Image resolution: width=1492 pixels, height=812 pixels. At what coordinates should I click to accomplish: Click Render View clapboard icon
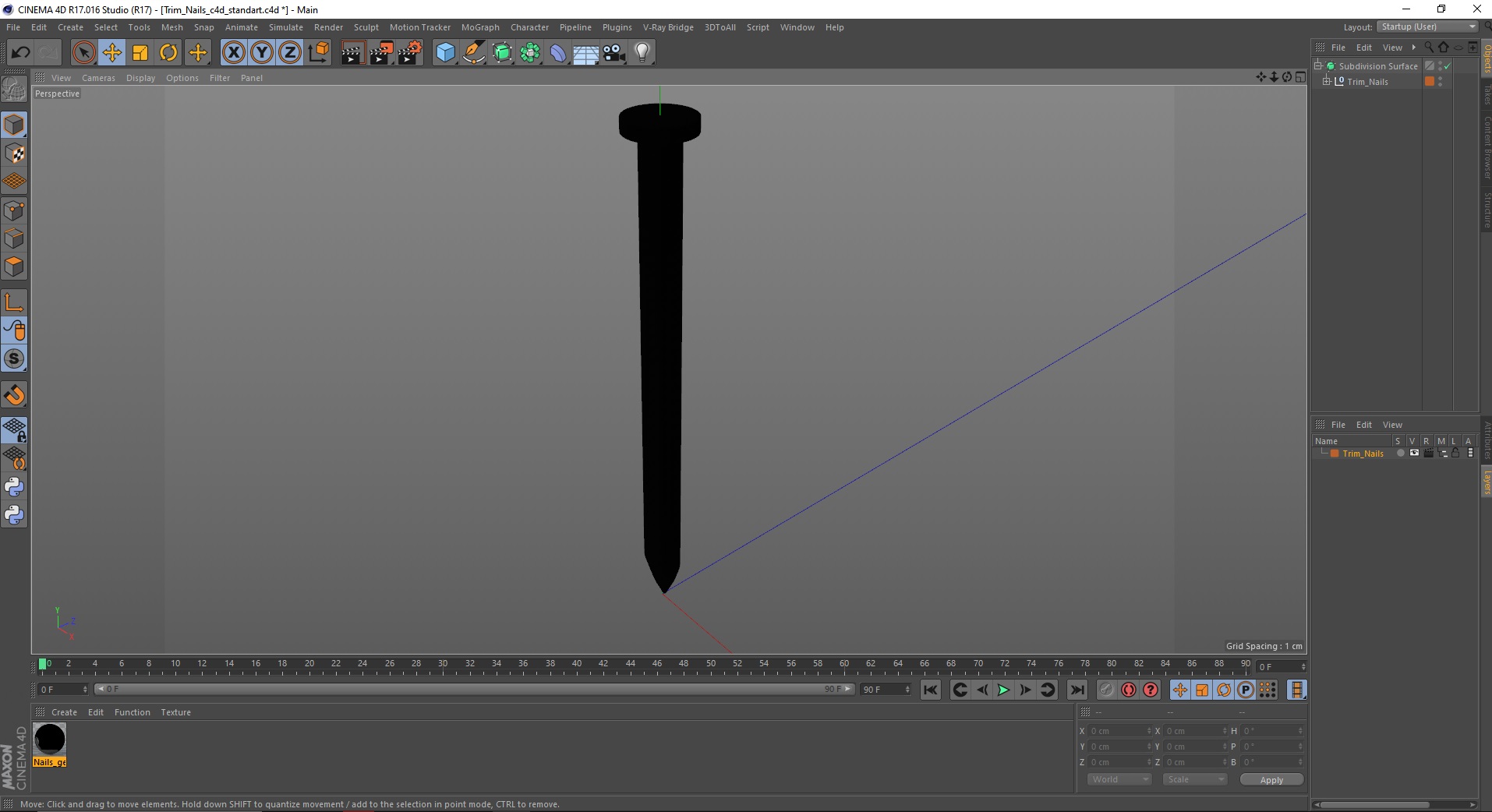[x=352, y=52]
